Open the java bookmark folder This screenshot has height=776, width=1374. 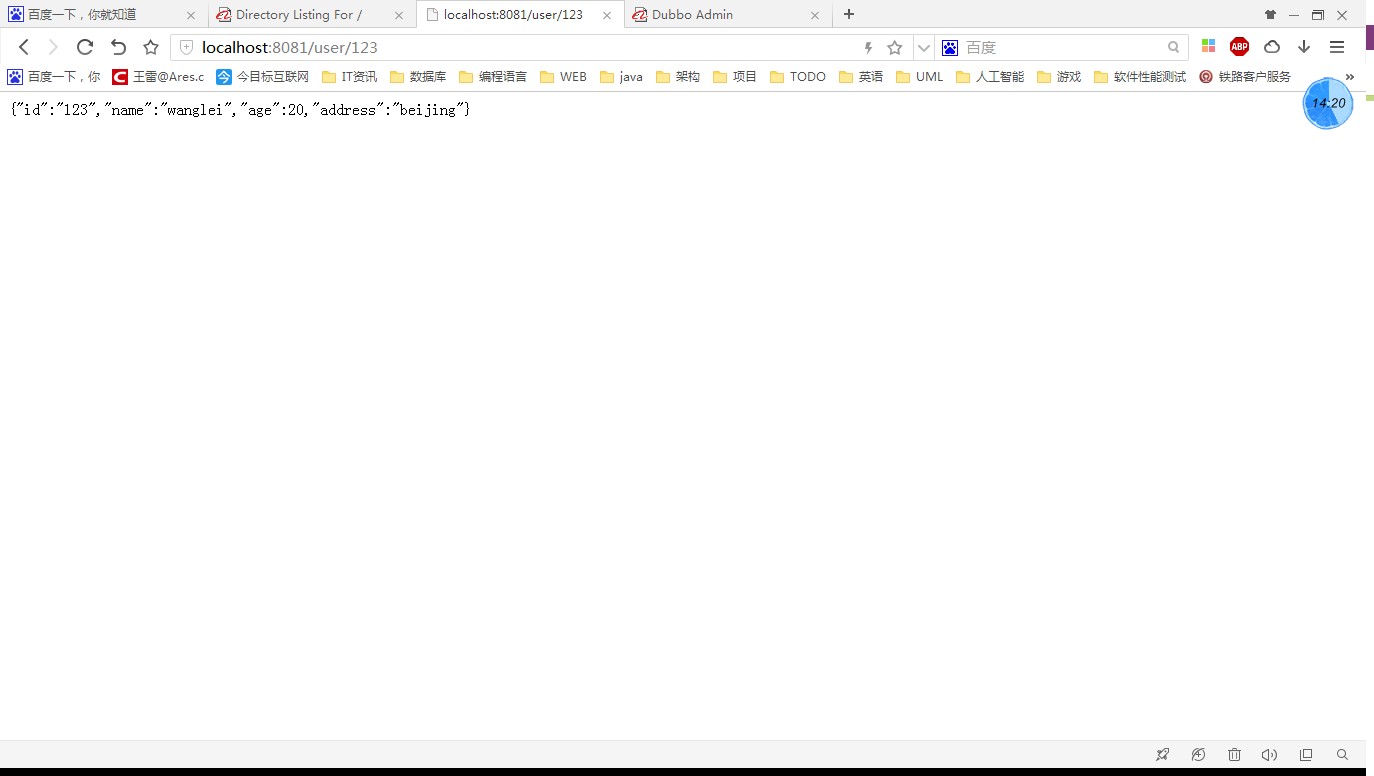click(621, 77)
